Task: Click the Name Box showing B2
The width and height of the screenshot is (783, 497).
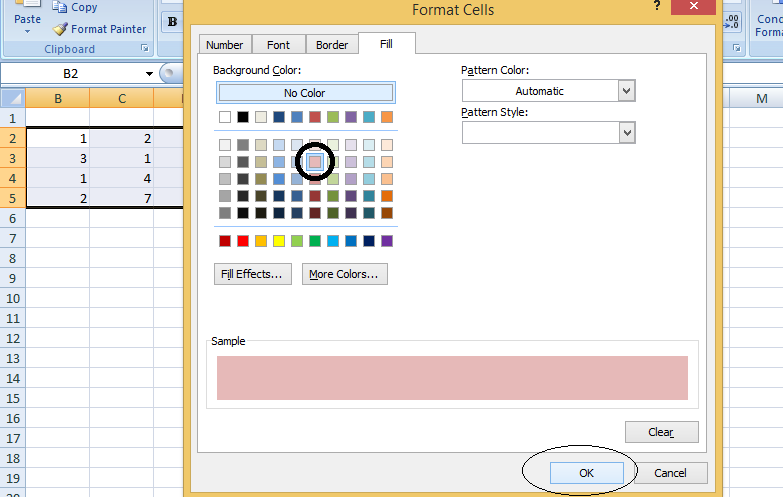Action: pos(71,74)
